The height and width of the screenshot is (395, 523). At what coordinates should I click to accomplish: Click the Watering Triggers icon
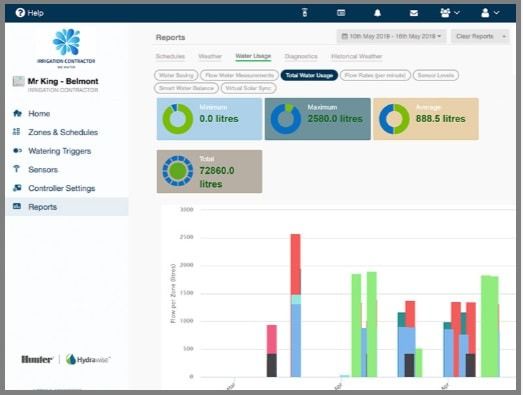[x=17, y=150]
